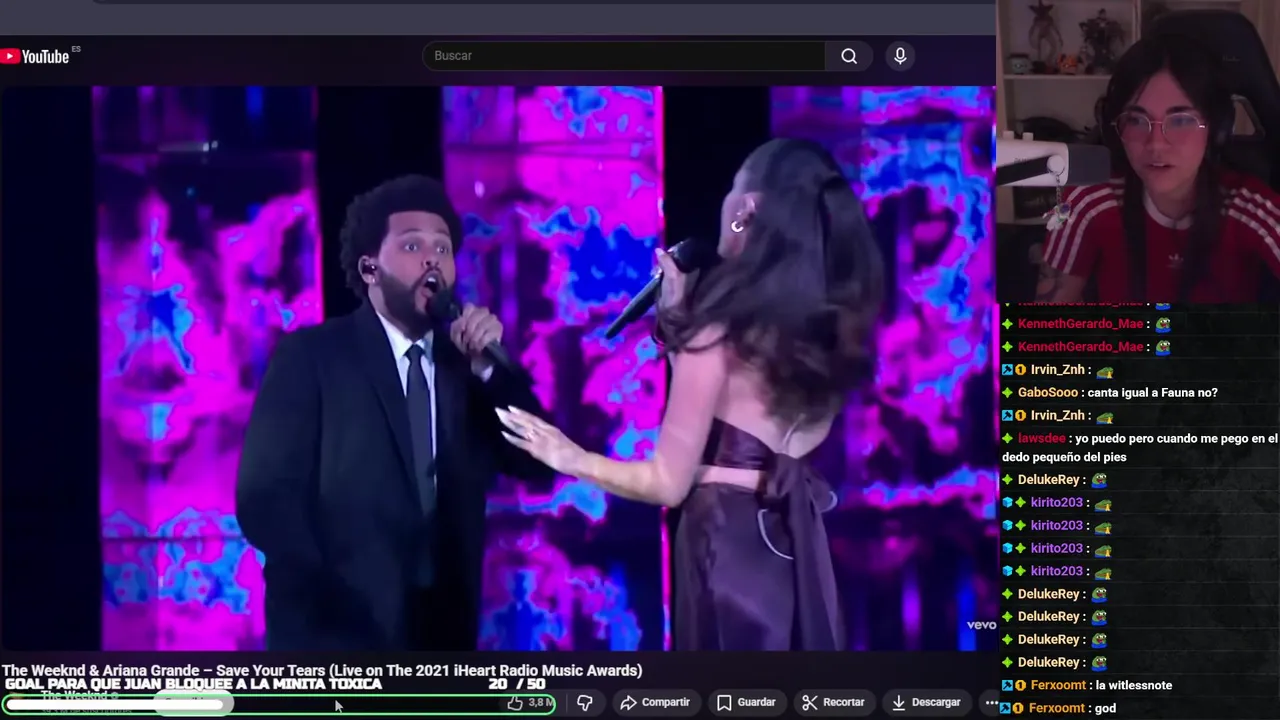Select Ferxoomt's 'god' chat message
This screenshot has height=720, width=1280.
pos(1105,709)
